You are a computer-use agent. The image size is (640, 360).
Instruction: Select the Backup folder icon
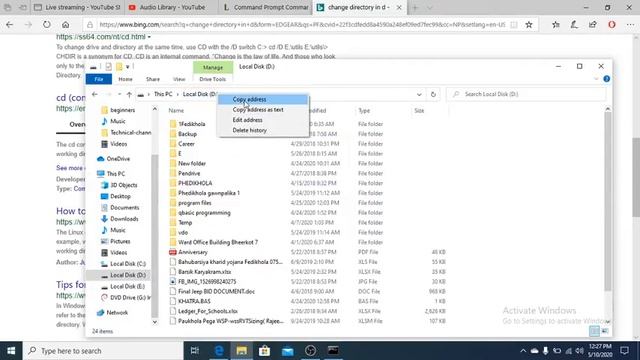point(173,134)
